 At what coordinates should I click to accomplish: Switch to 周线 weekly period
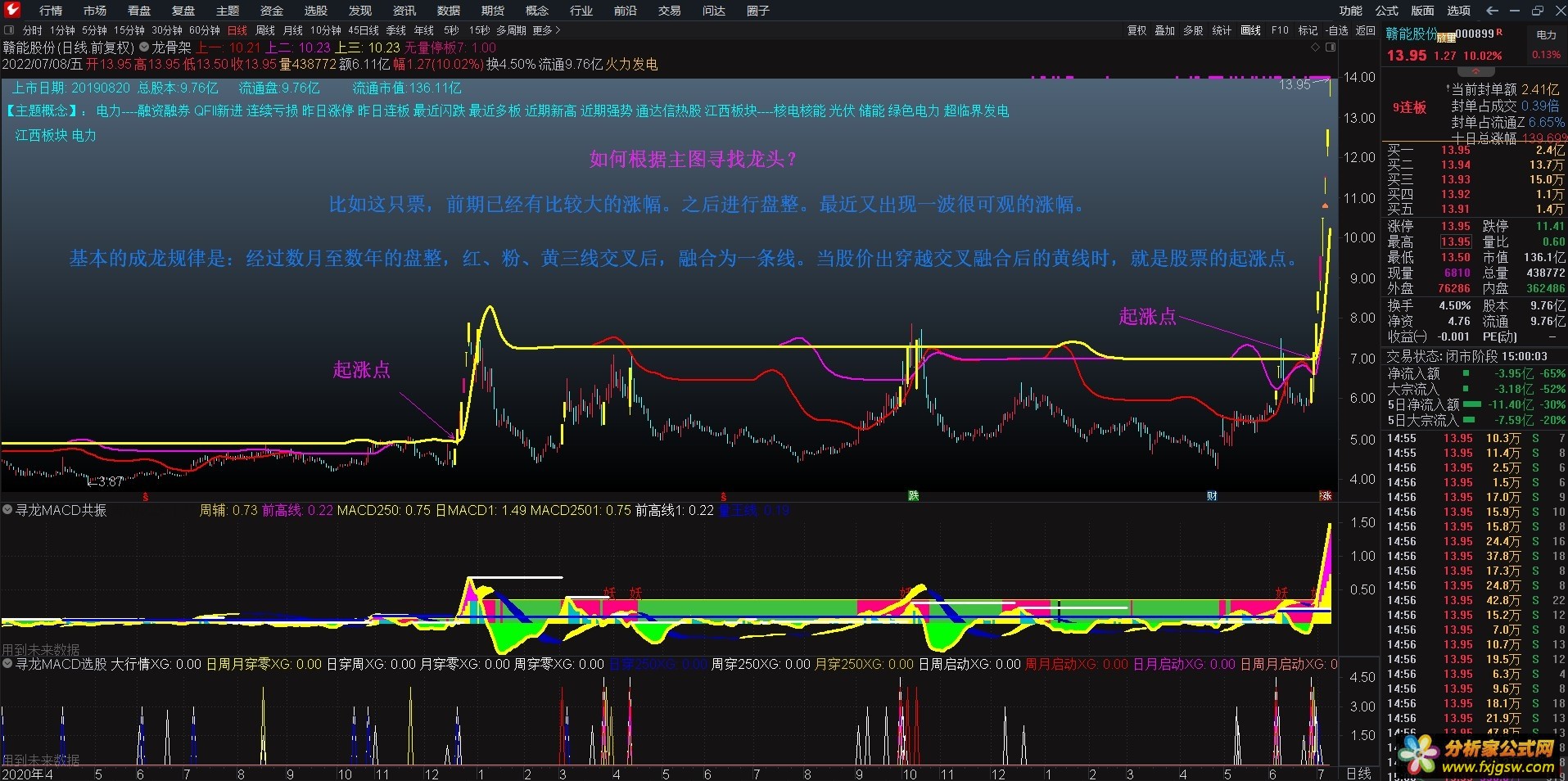[265, 30]
